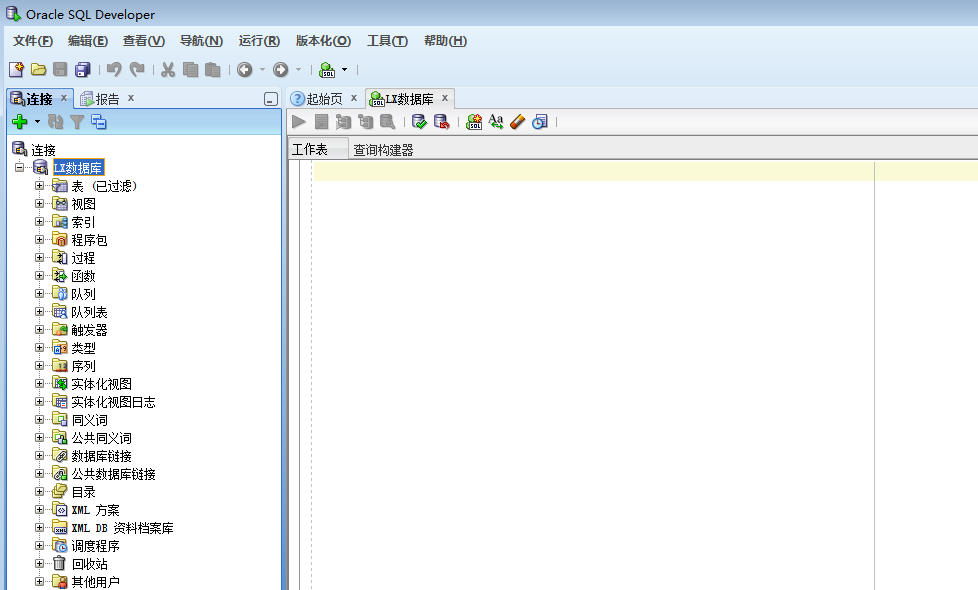
Task: Open the 运行(R) menu
Action: (259, 41)
